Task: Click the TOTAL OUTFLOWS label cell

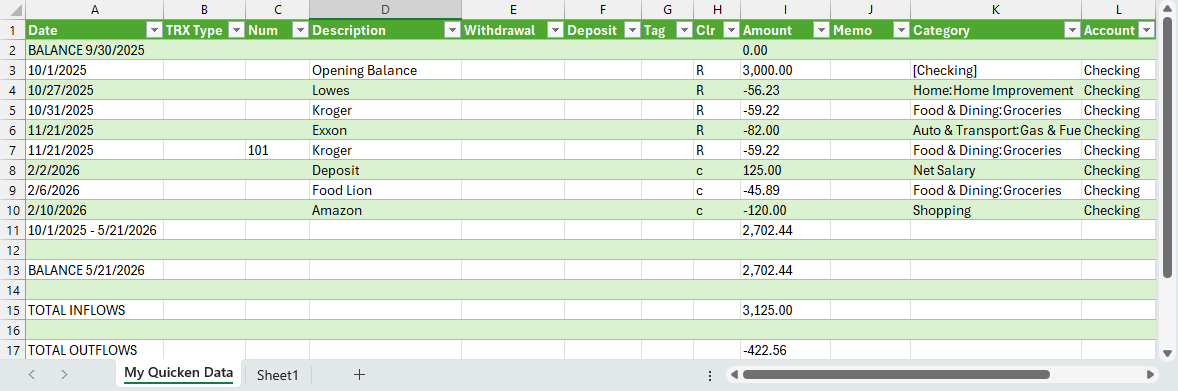Action: 94,350
